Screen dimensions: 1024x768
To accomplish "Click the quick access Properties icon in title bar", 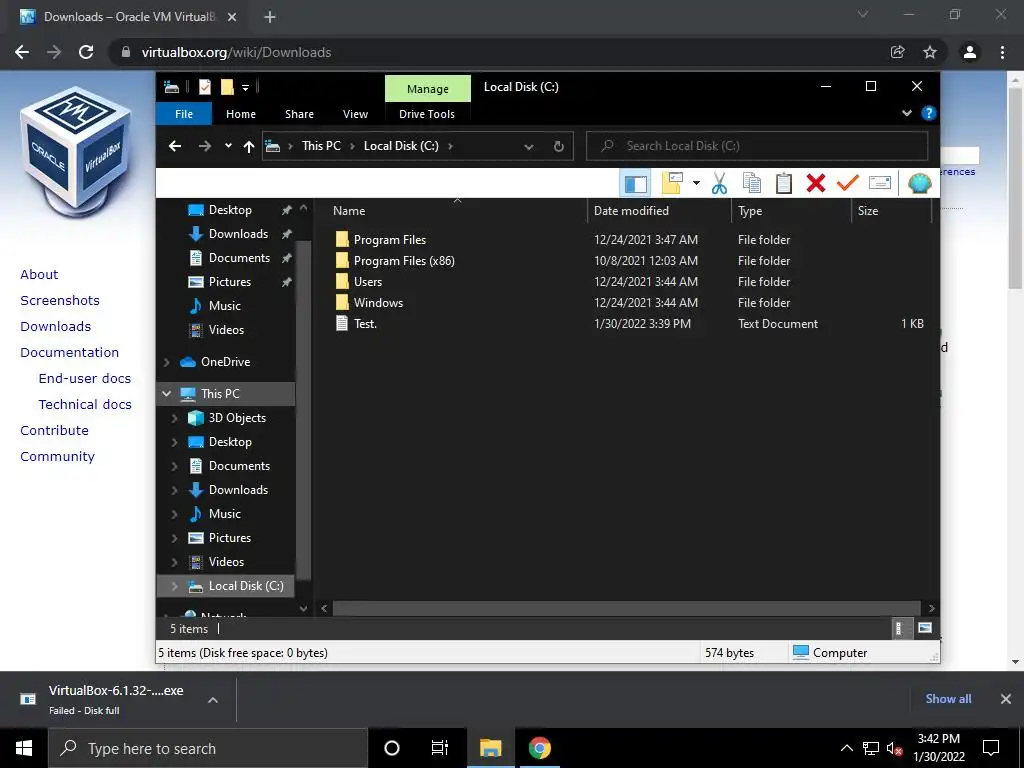I will click(205, 87).
